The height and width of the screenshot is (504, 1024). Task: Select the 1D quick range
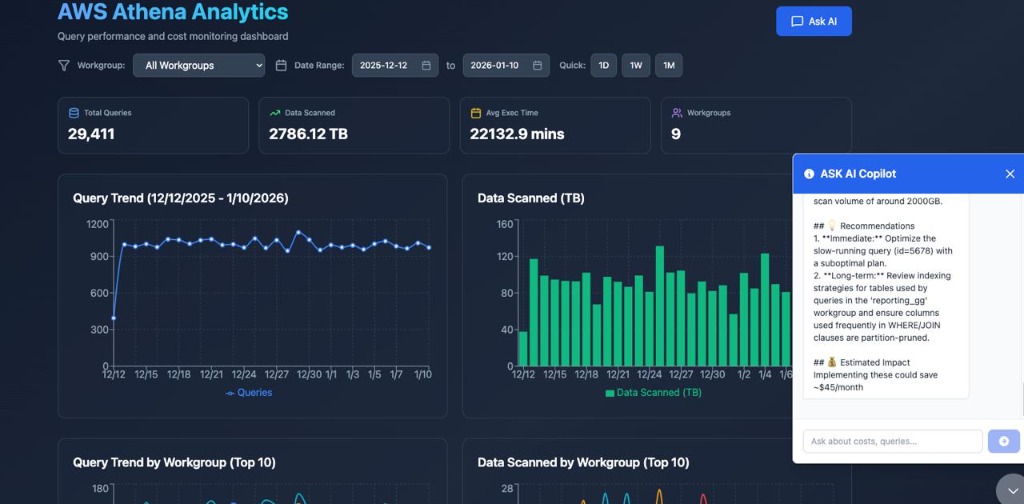click(603, 65)
